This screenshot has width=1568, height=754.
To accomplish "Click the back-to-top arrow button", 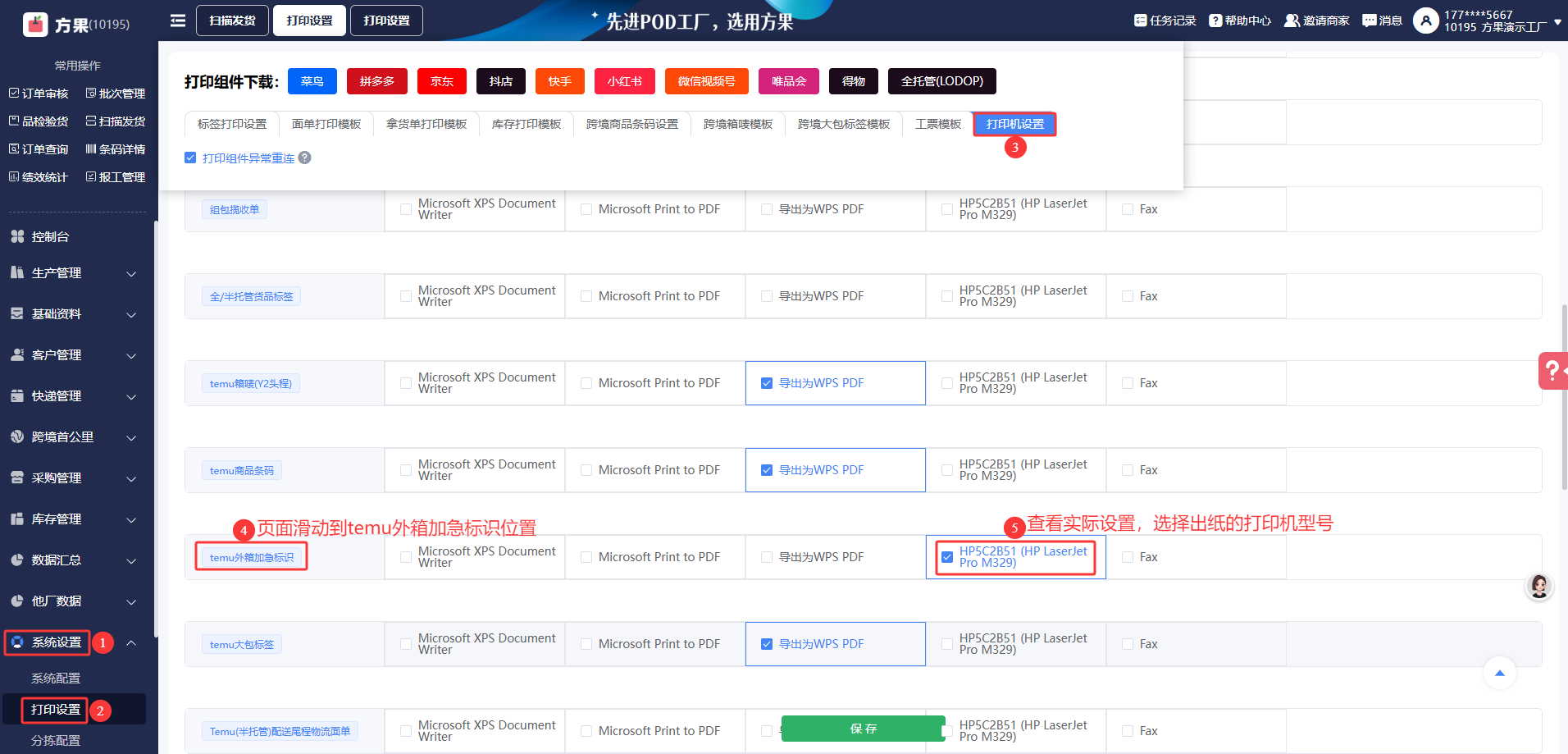I will (x=1500, y=674).
